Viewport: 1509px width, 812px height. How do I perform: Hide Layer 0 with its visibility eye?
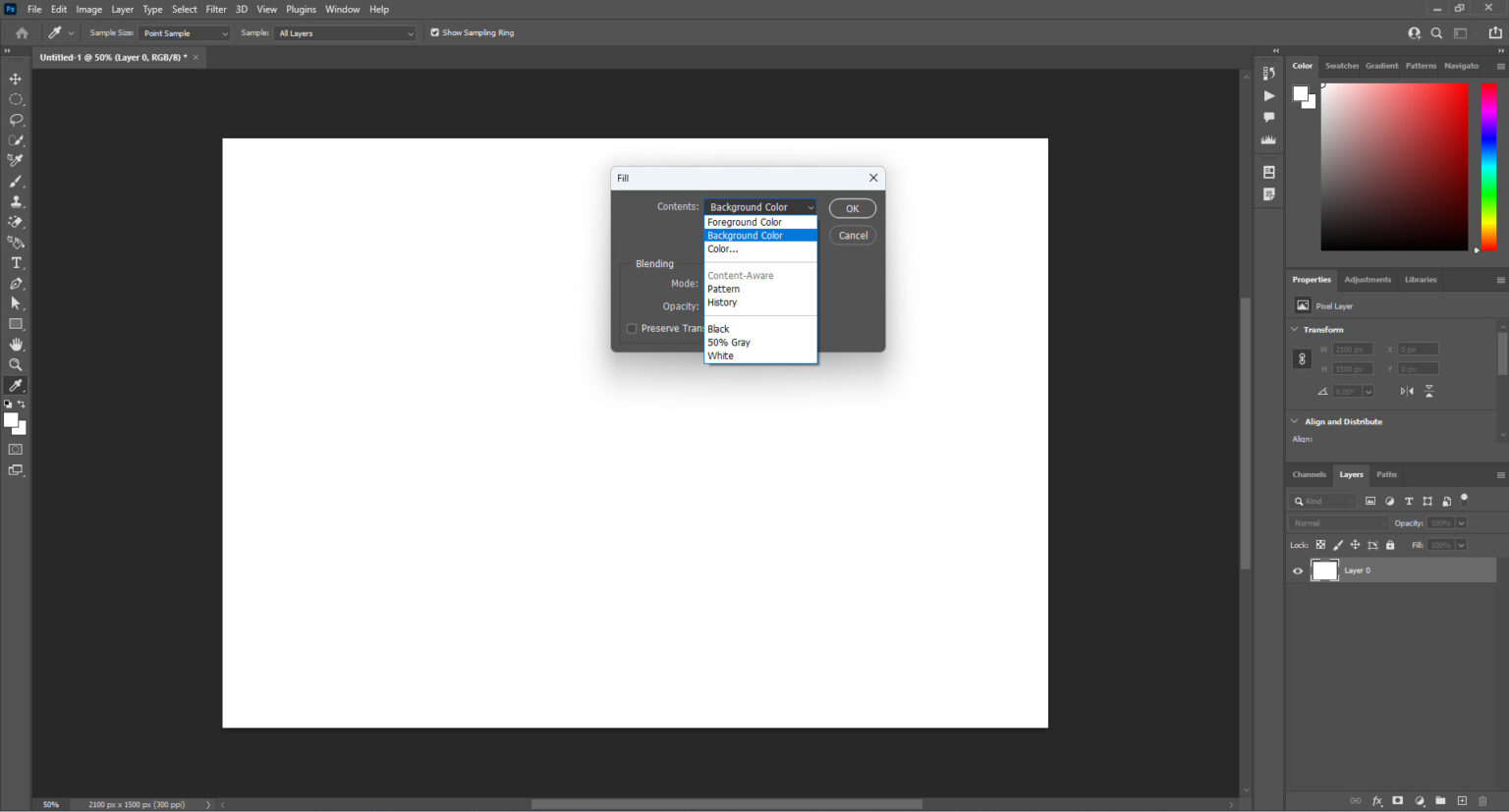point(1297,570)
